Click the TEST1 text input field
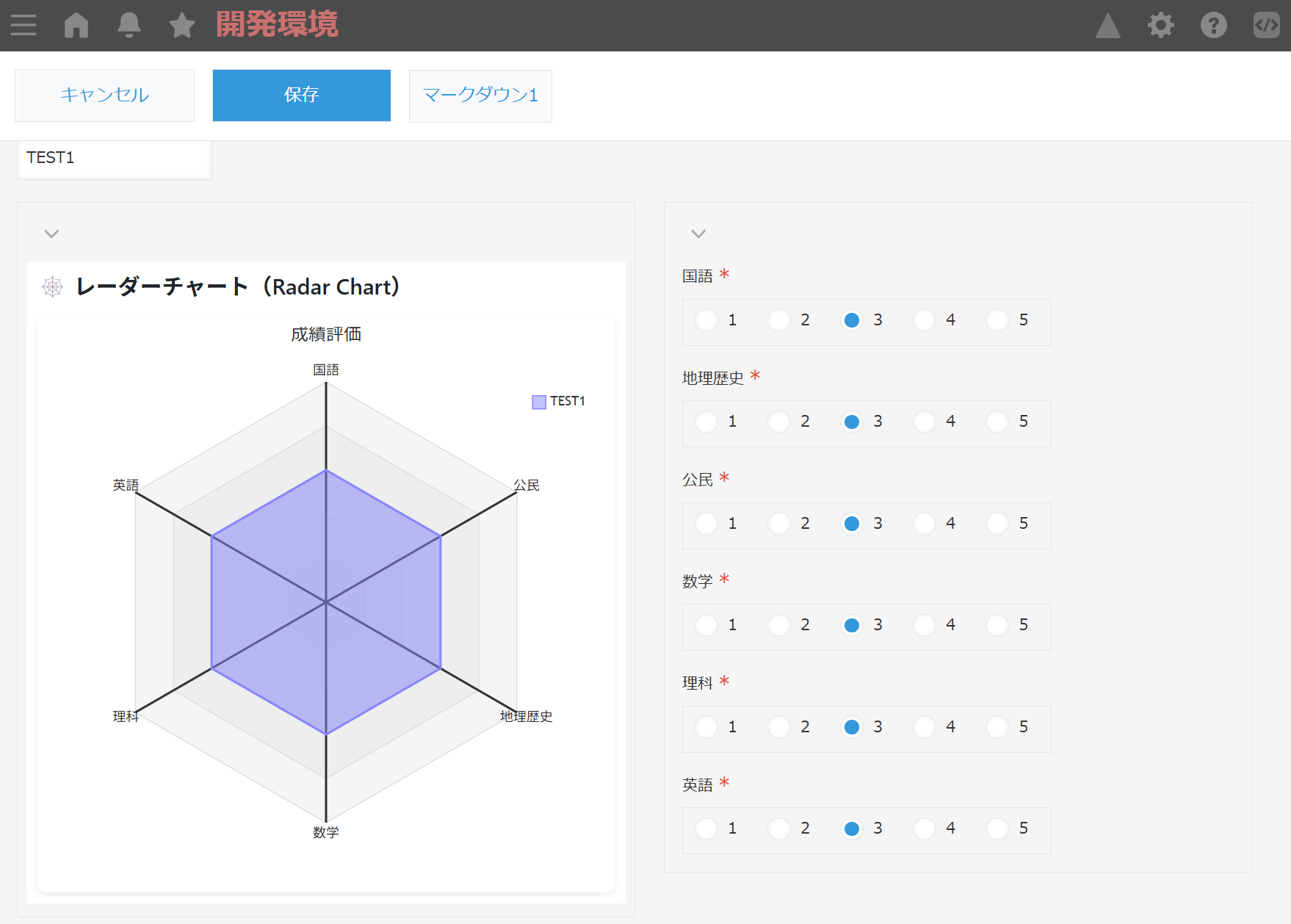The width and height of the screenshot is (1291, 924). pyautogui.click(x=115, y=159)
